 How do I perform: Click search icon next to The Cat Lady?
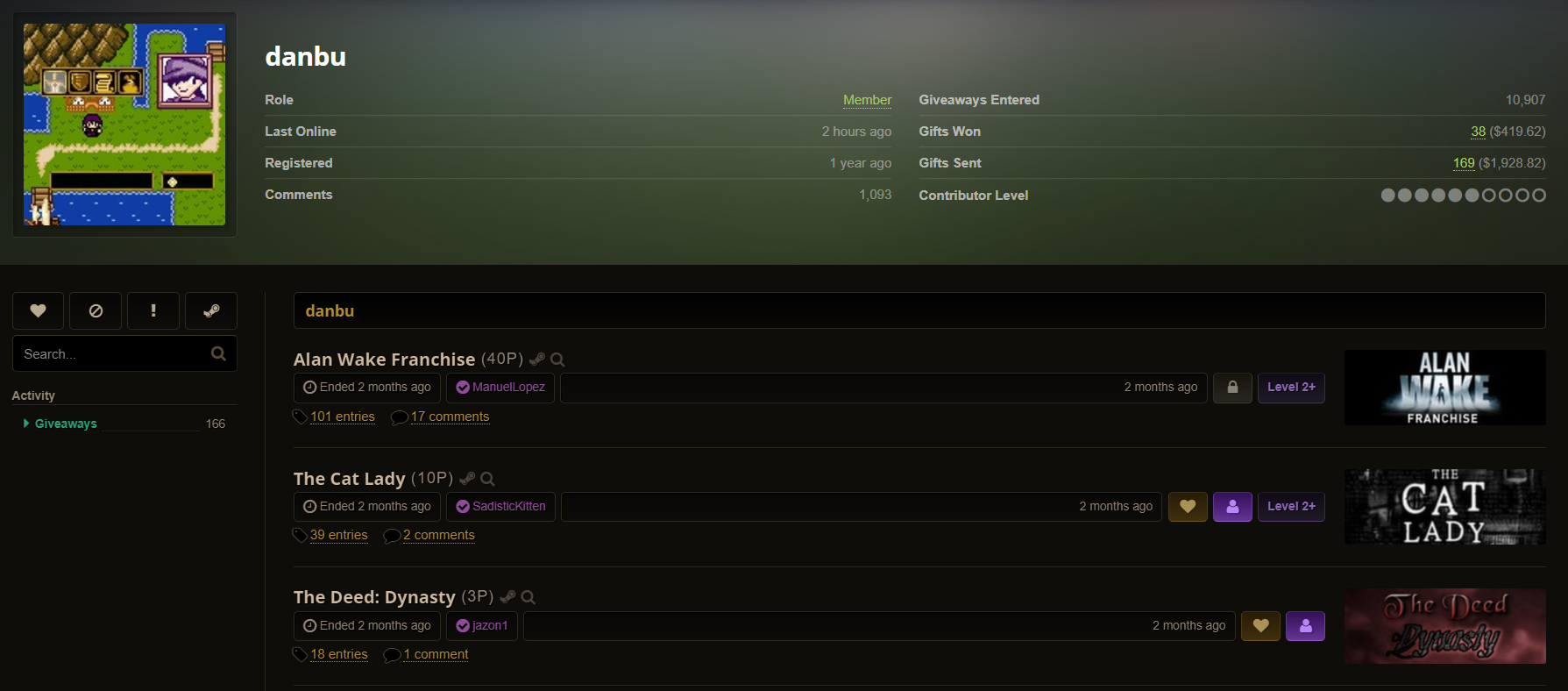(x=488, y=479)
